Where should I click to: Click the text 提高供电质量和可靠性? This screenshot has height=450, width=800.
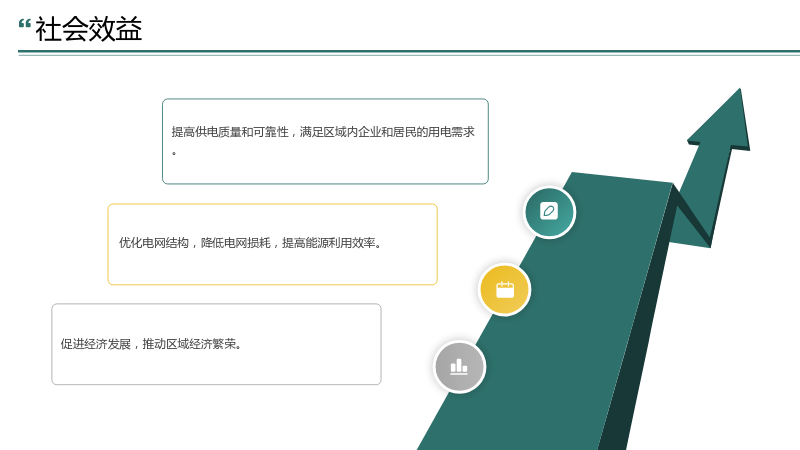(x=230, y=132)
